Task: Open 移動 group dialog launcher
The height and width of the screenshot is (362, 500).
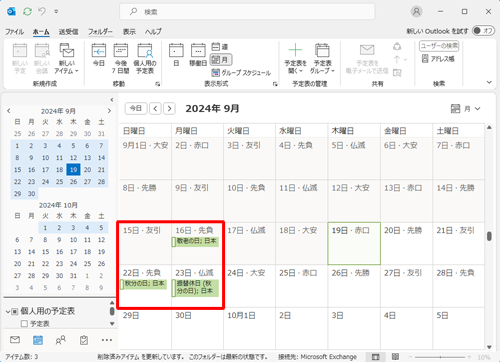Action: tap(157, 84)
